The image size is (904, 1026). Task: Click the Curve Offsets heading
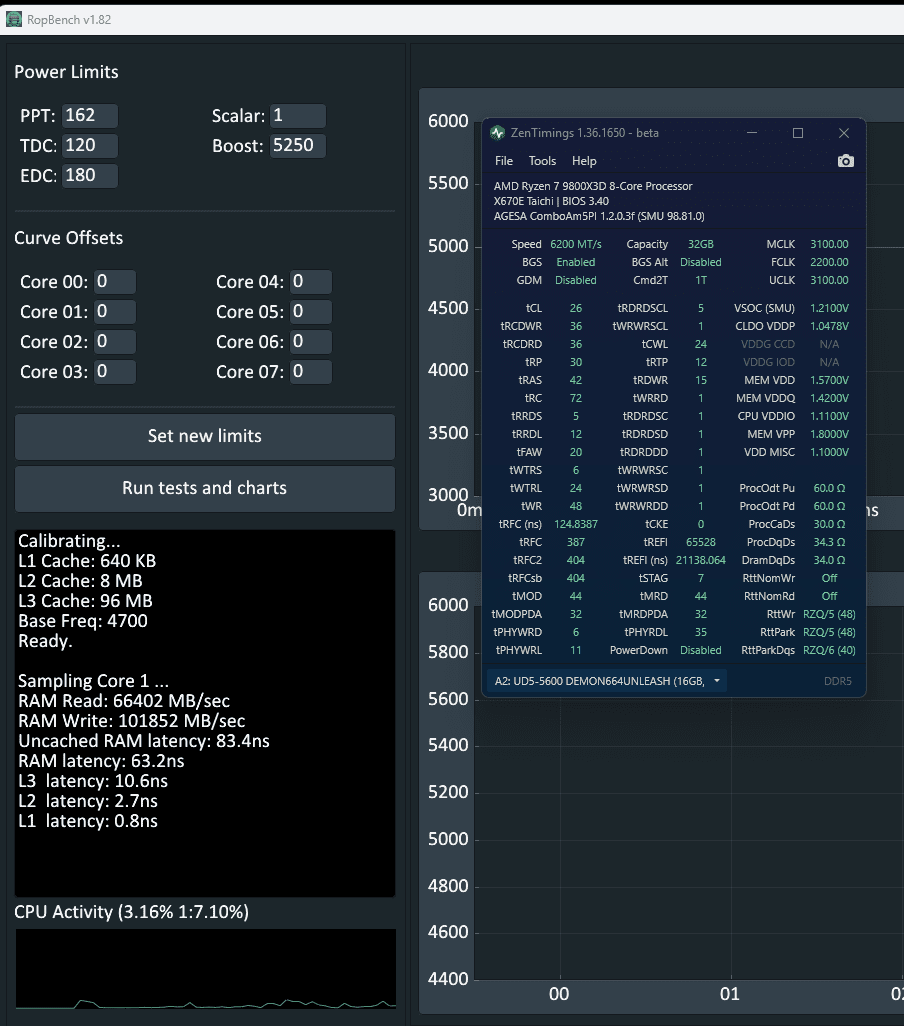(69, 238)
